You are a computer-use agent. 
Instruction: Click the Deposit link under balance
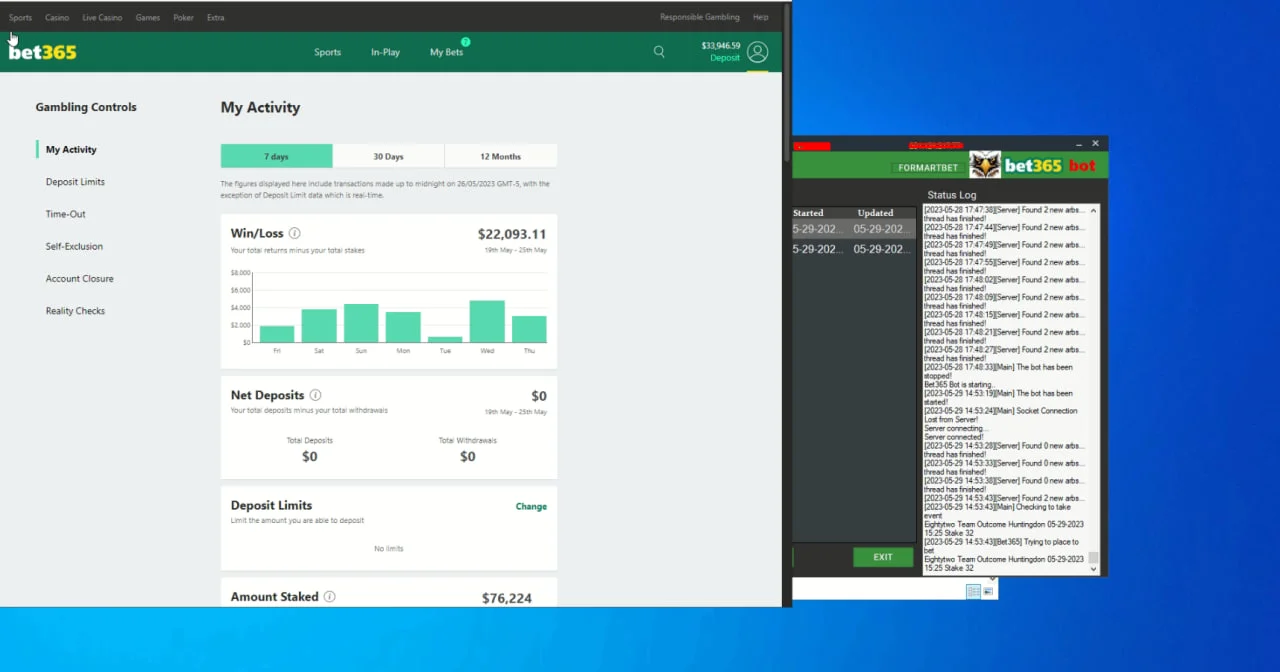[725, 58]
